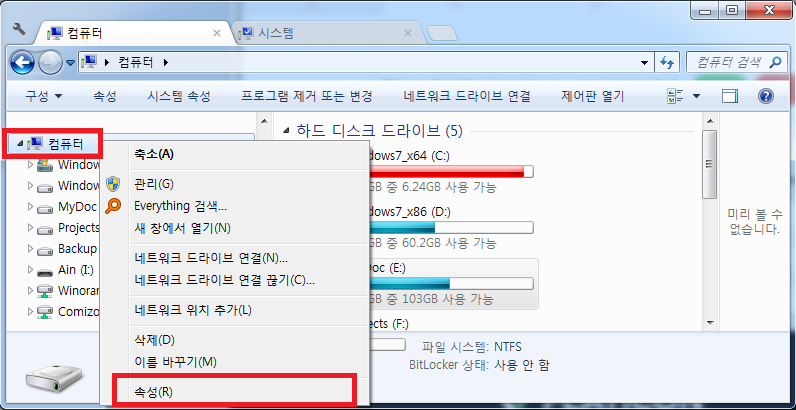
Task: Toggle the preview pane icon
Action: (729, 96)
